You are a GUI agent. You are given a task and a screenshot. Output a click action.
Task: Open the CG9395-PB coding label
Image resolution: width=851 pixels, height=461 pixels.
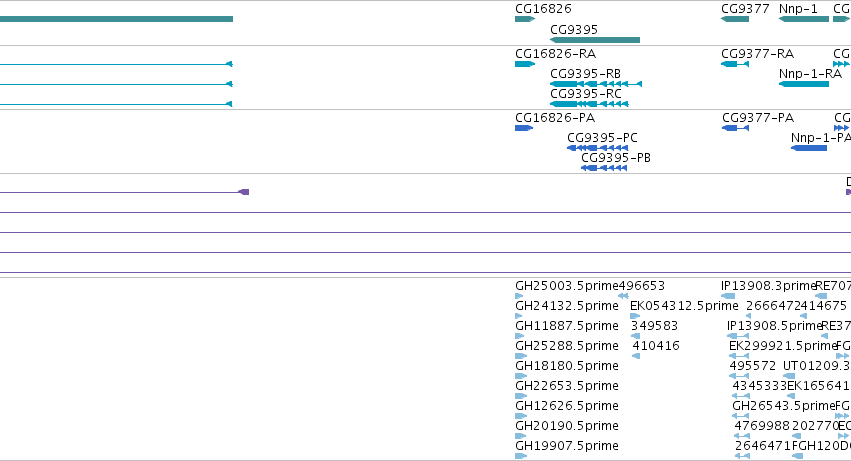[x=615, y=158]
